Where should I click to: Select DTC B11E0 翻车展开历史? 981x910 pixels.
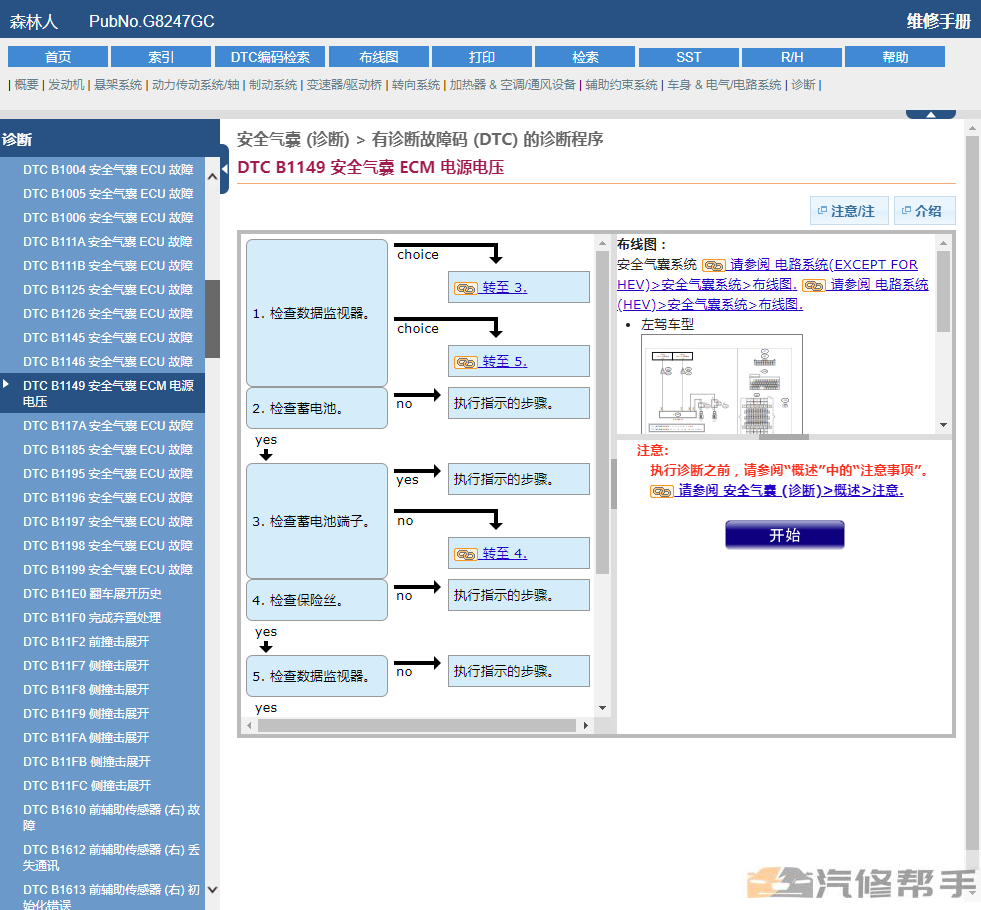(x=92, y=594)
